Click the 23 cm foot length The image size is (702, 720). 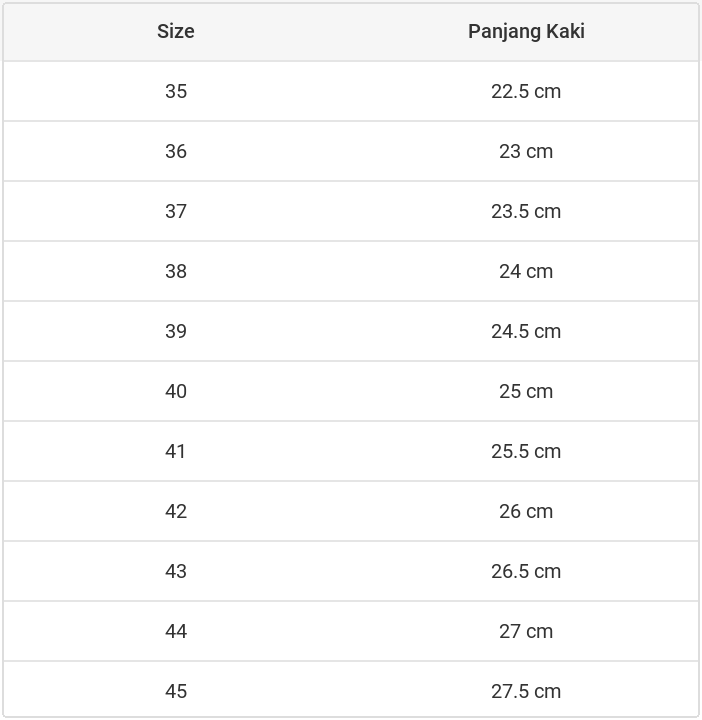click(526, 151)
